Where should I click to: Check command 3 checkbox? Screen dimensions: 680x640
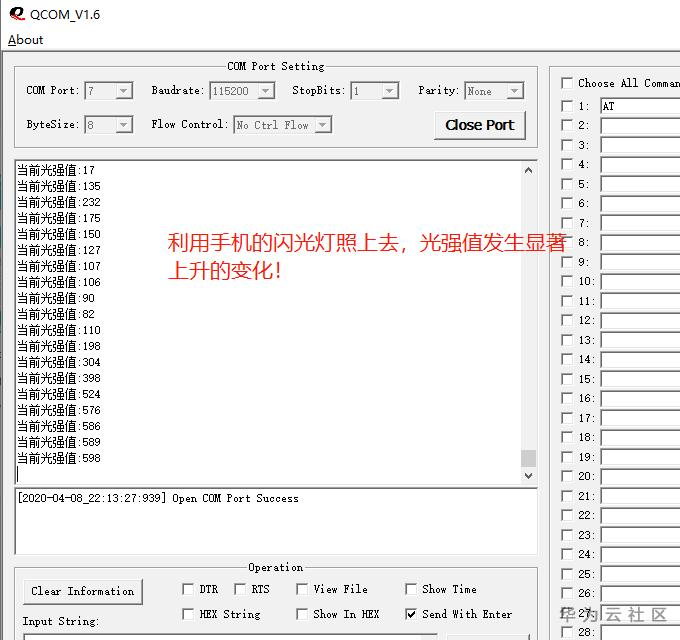tap(567, 145)
